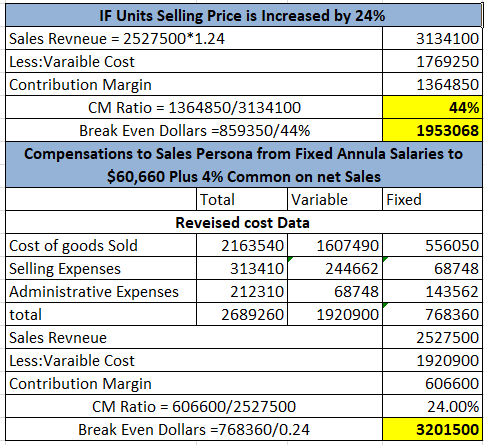
Task: Click 'Compensations to Sales Persona' header
Action: tap(244, 165)
